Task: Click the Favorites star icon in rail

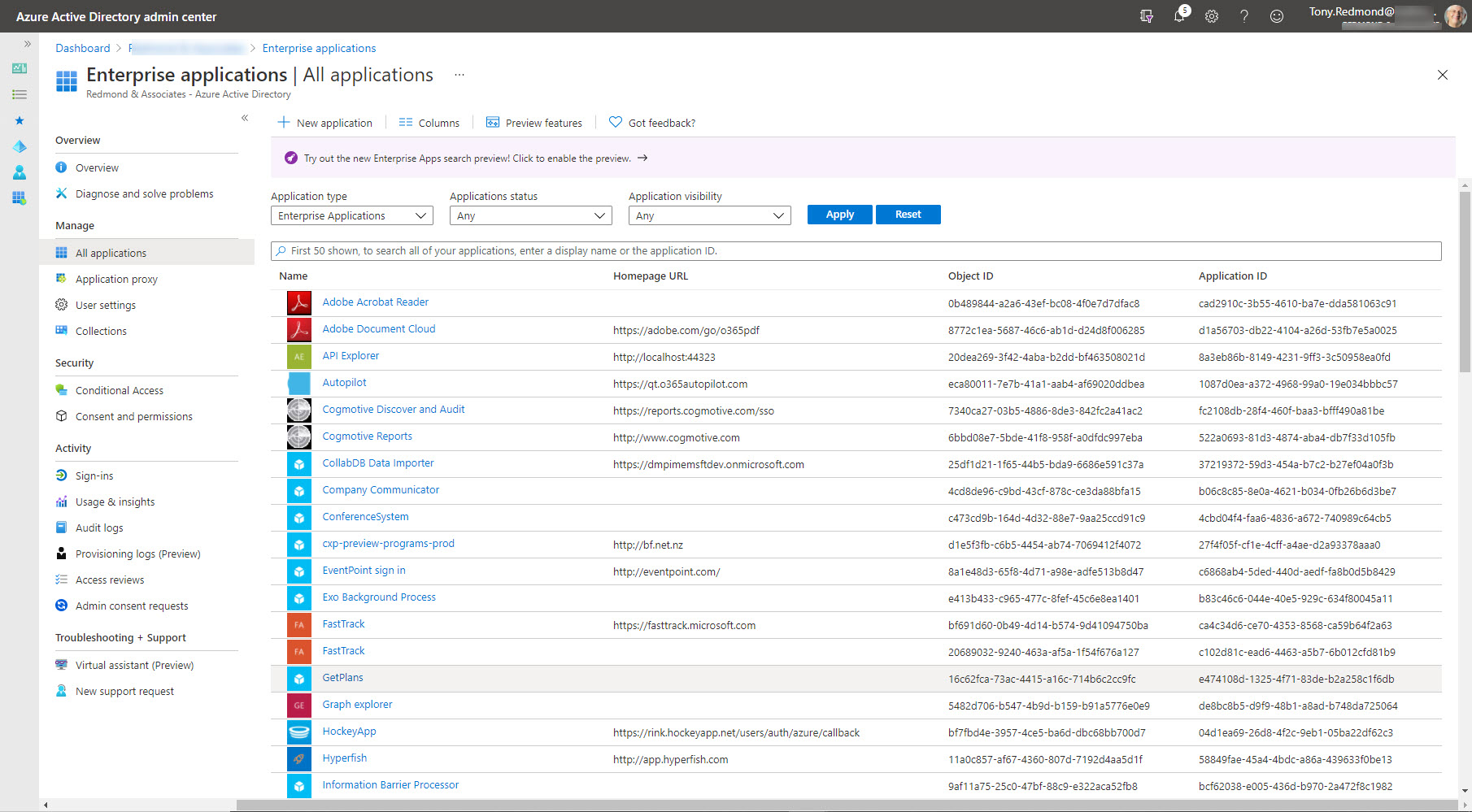Action: coord(20,120)
